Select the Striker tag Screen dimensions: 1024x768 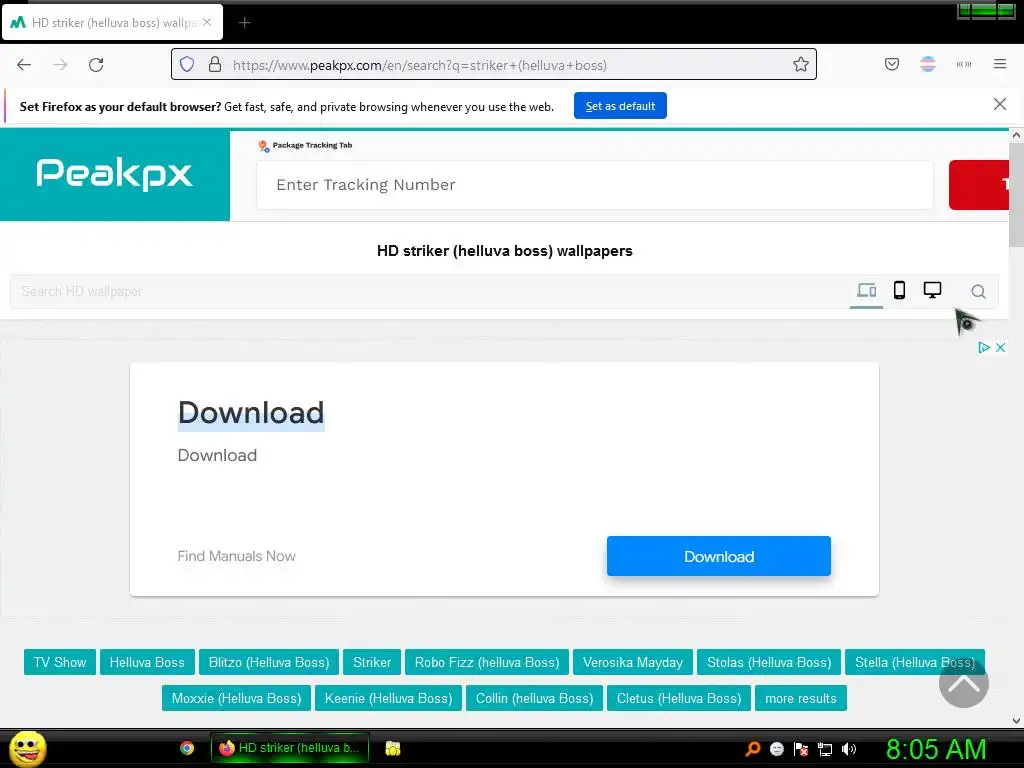(372, 662)
